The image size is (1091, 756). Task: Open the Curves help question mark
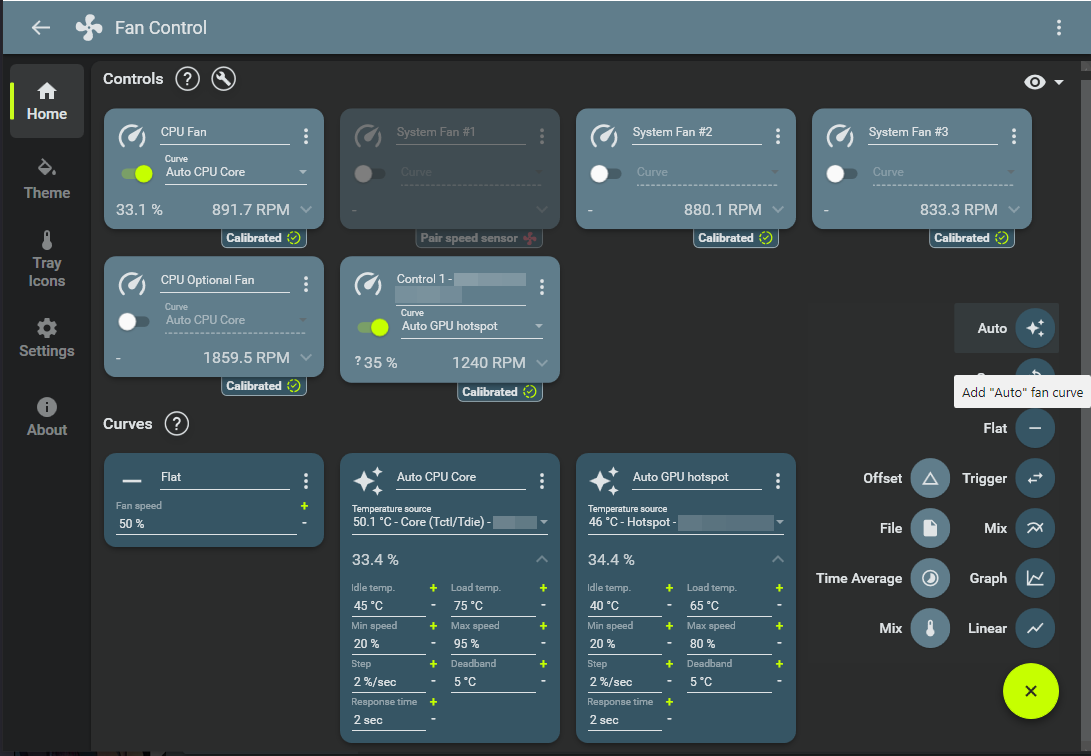click(x=177, y=424)
